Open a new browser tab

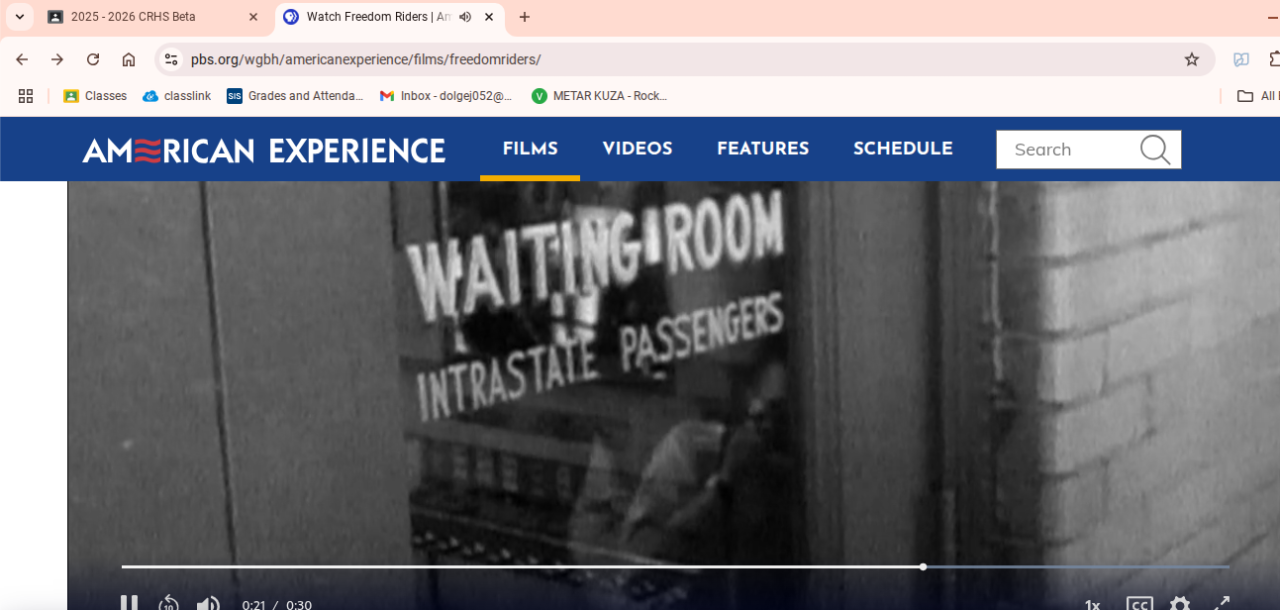[x=525, y=17]
